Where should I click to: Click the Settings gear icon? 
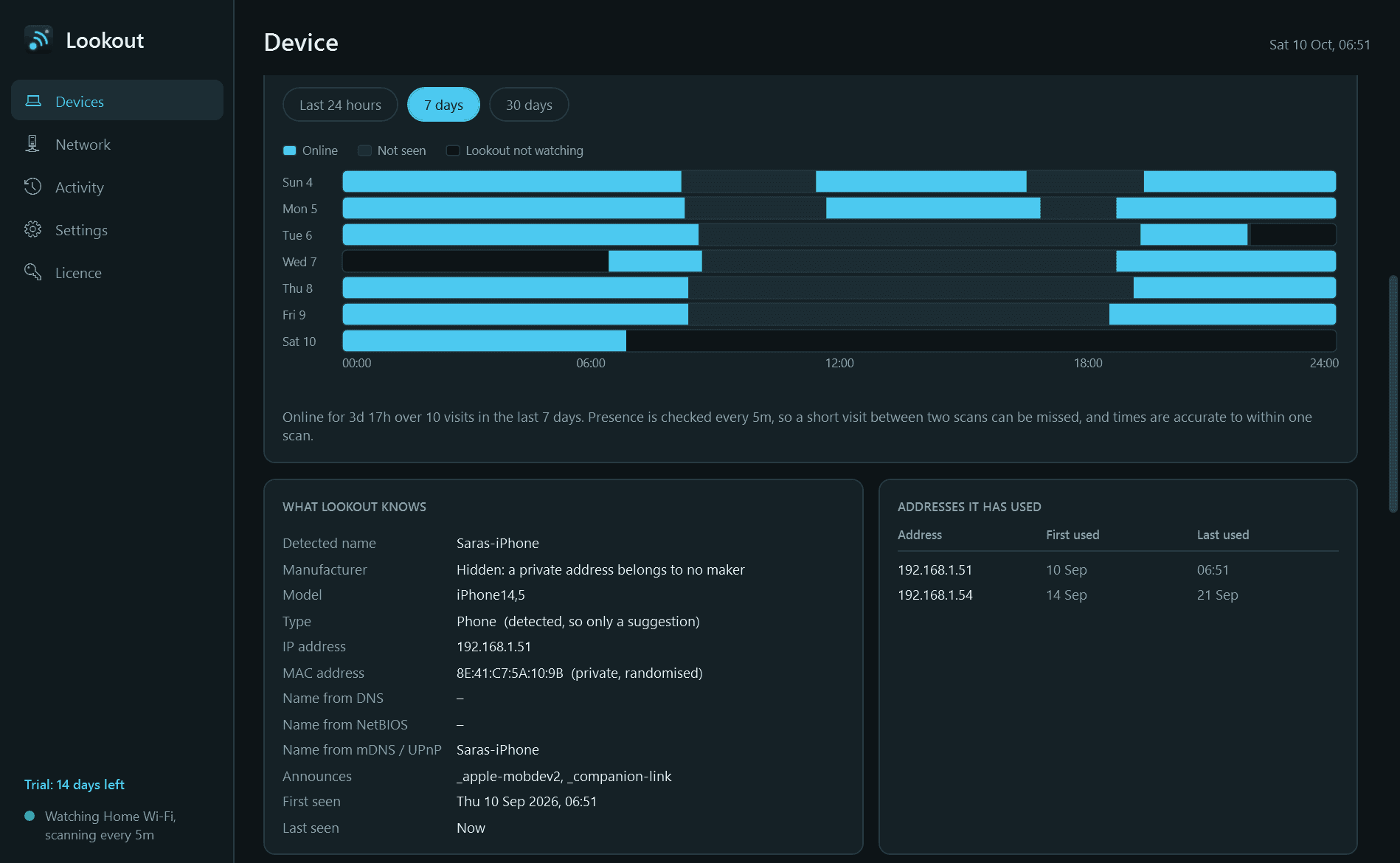point(32,229)
